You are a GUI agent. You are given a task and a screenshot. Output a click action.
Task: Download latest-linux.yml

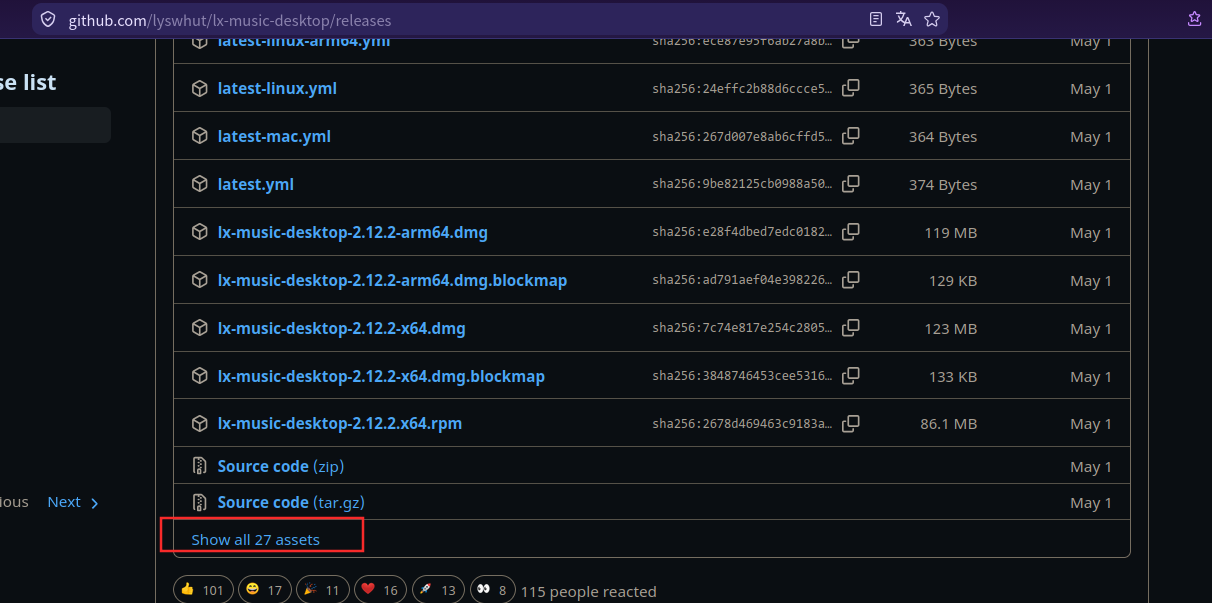tap(277, 88)
